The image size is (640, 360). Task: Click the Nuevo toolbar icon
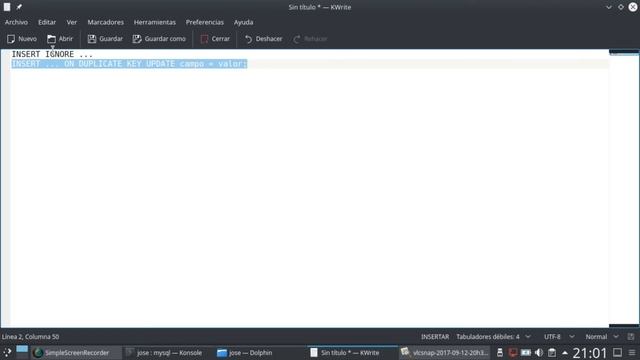[x=22, y=39]
